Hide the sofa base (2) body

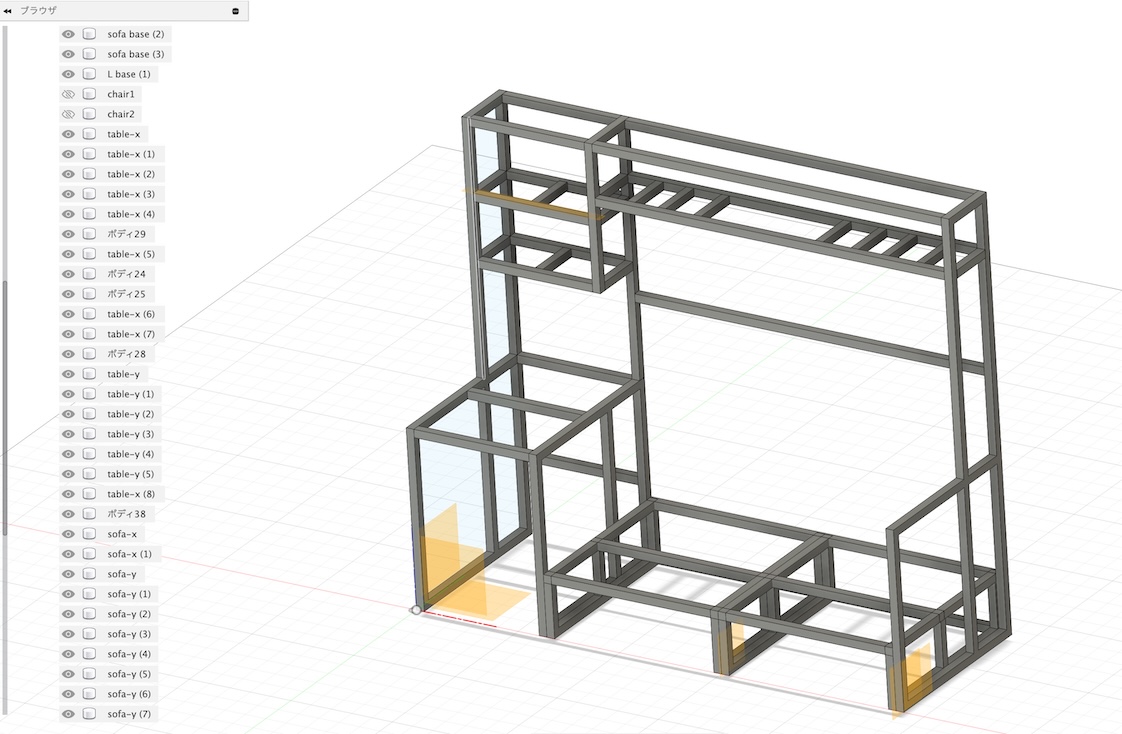pyautogui.click(x=68, y=34)
